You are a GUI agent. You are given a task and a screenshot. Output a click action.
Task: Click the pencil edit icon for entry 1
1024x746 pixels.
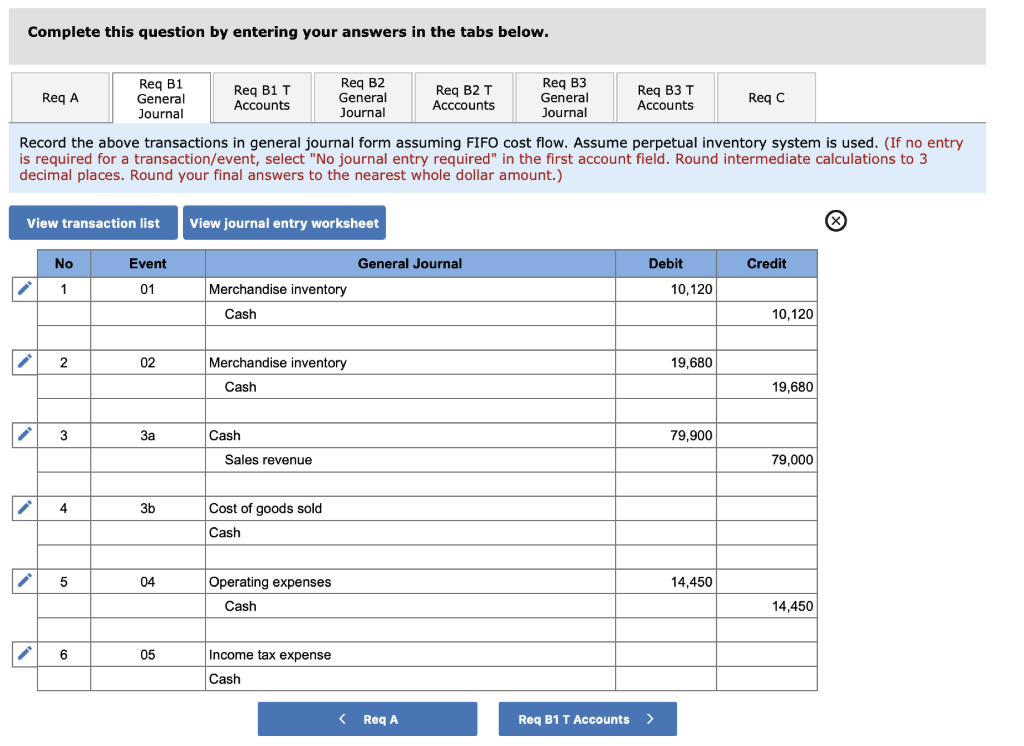(23, 289)
